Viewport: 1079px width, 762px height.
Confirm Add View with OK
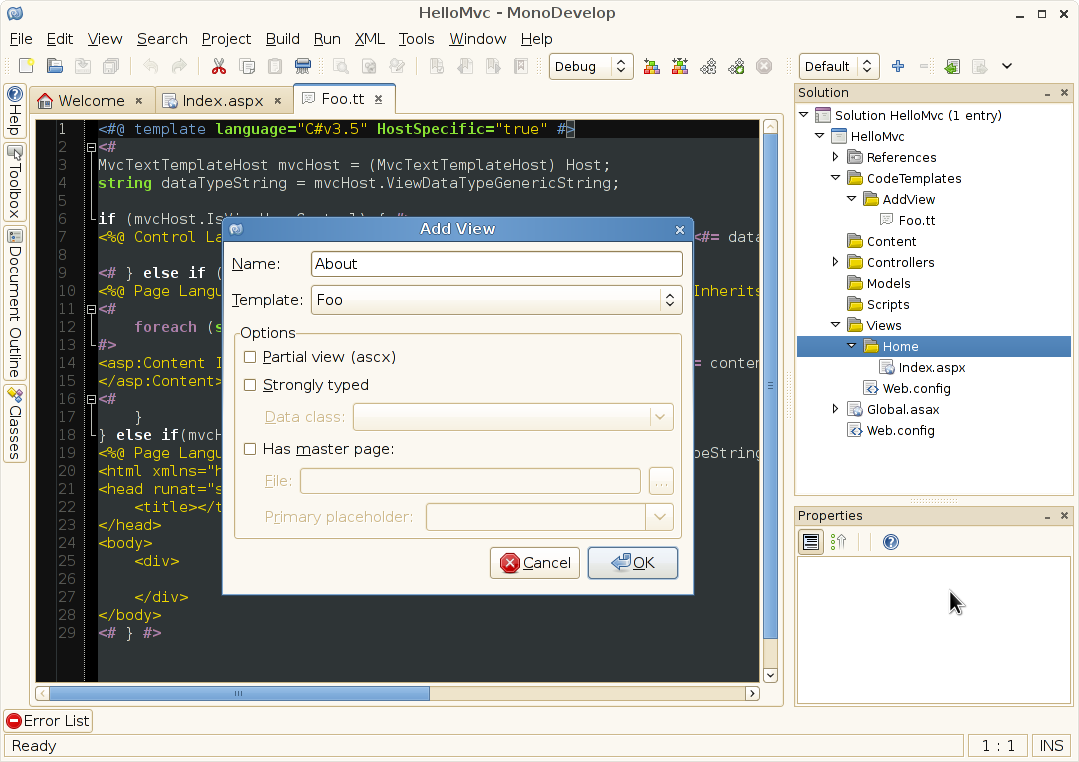pyautogui.click(x=632, y=562)
